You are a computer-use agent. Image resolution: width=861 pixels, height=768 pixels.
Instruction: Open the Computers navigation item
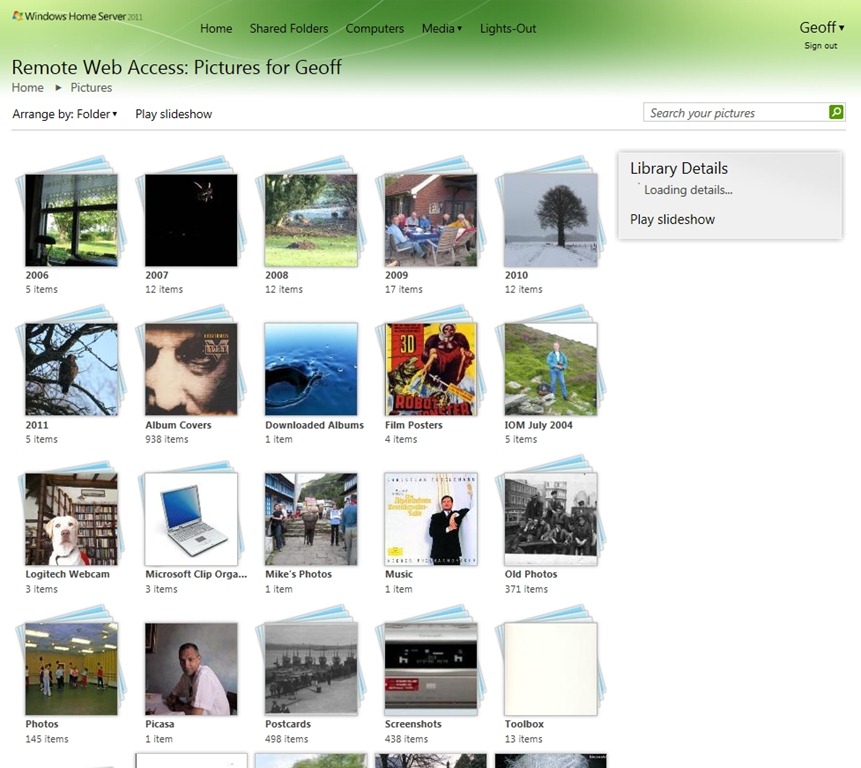click(375, 29)
